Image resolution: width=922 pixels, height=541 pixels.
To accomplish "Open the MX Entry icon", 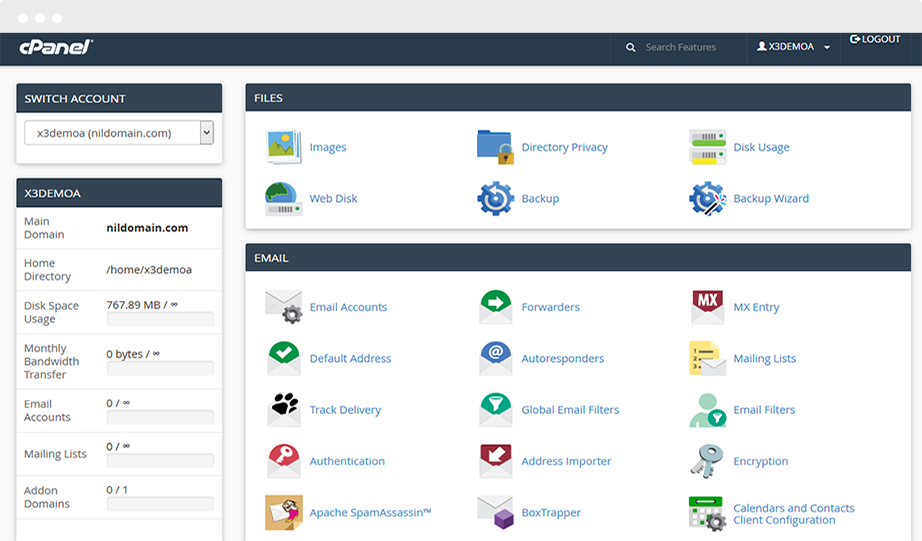I will 707,307.
